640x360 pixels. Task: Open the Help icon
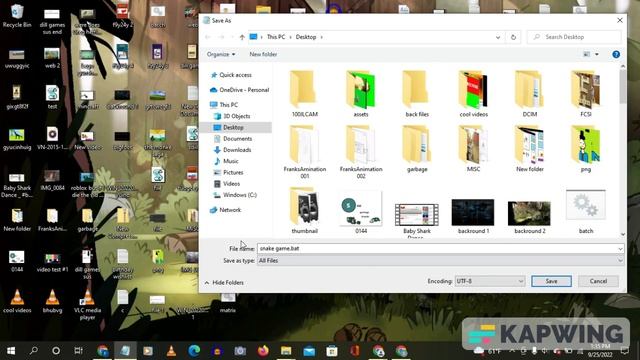coord(616,54)
